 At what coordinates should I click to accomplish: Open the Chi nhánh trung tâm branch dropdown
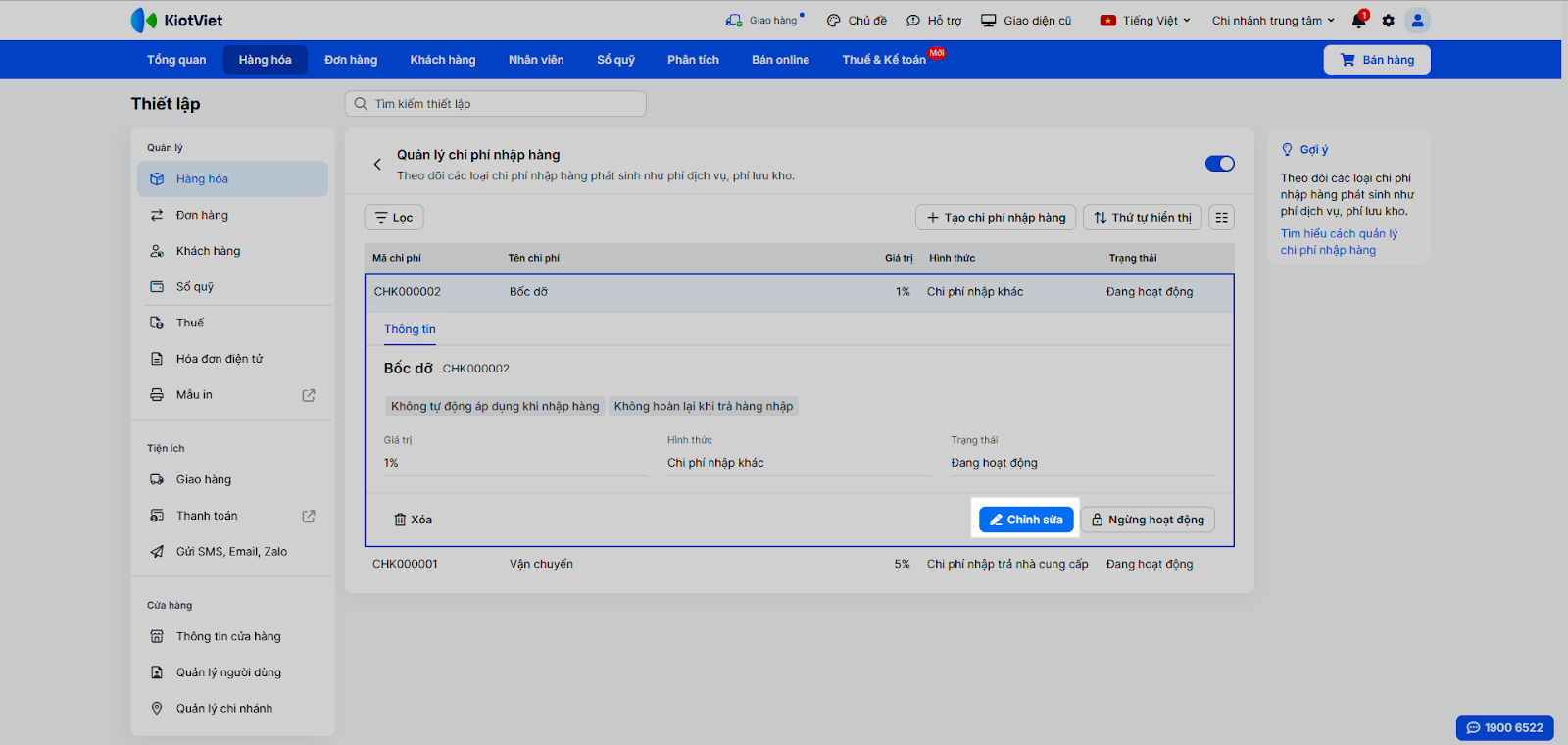pyautogui.click(x=1273, y=20)
